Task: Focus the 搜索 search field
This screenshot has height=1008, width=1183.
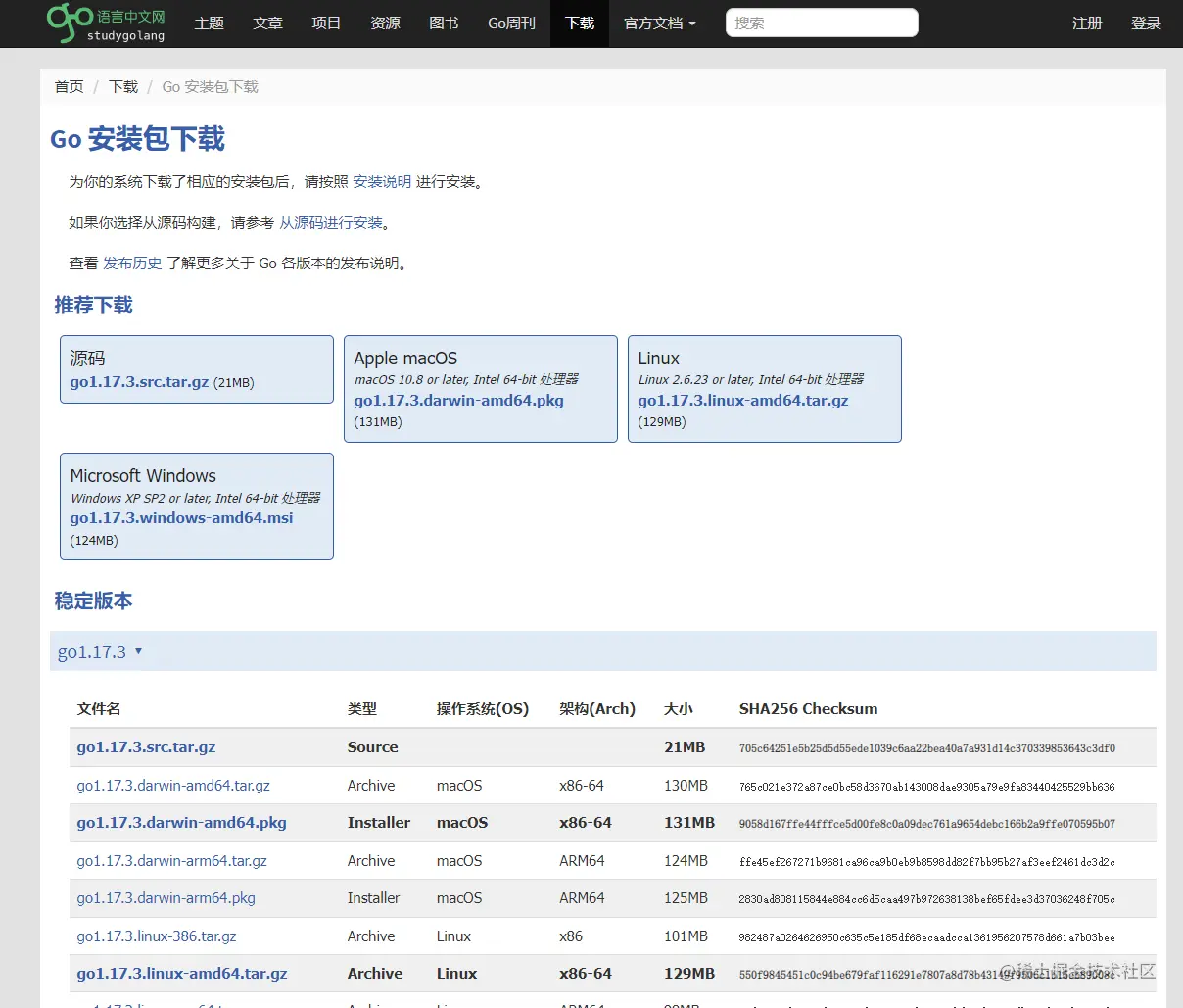Action: [x=822, y=23]
